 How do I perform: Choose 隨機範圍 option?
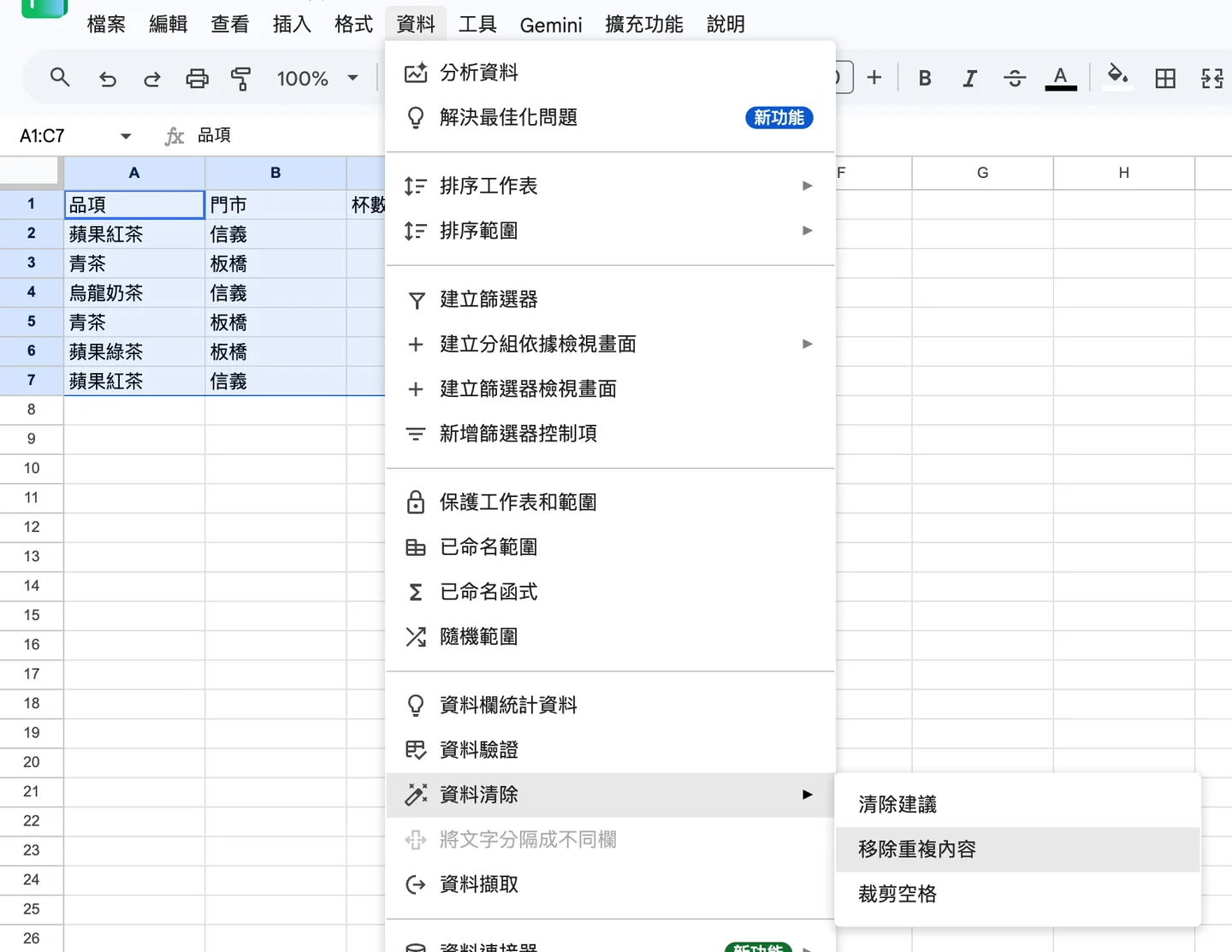610,636
